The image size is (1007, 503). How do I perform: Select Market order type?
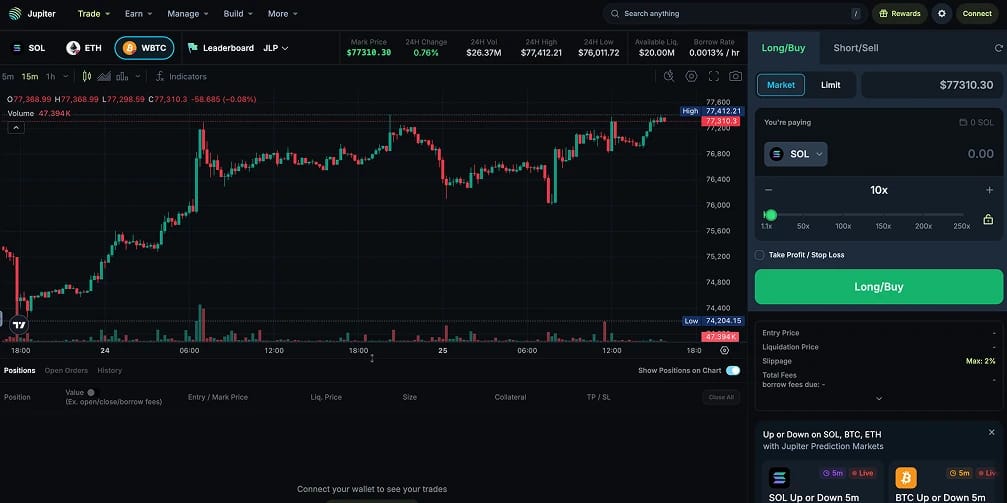click(x=781, y=85)
